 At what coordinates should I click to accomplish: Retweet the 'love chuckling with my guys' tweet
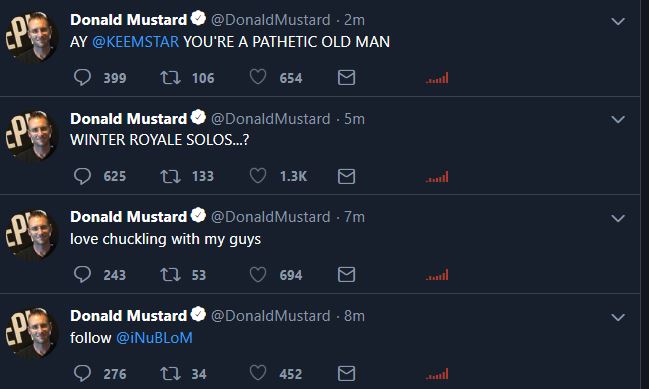tap(171, 274)
